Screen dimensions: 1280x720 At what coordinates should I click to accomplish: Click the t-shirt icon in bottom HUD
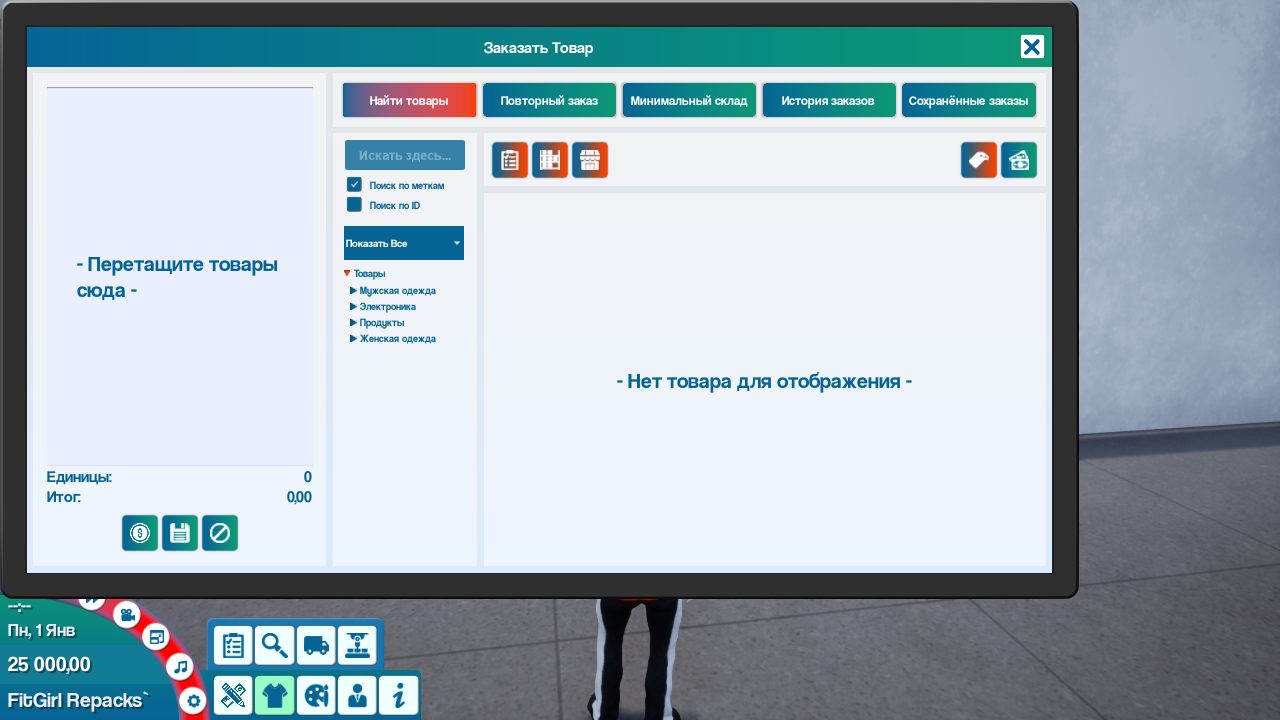point(275,695)
